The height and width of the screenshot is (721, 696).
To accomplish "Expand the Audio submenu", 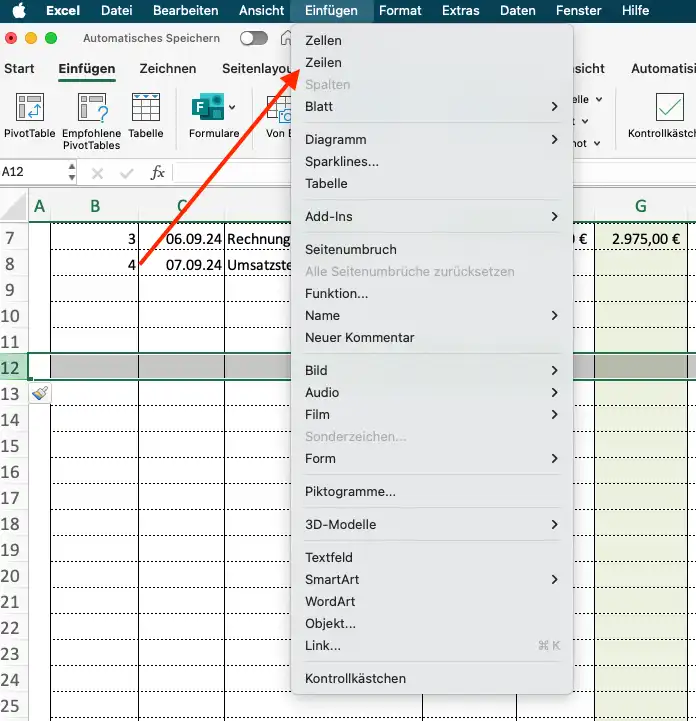I will pyautogui.click(x=554, y=392).
